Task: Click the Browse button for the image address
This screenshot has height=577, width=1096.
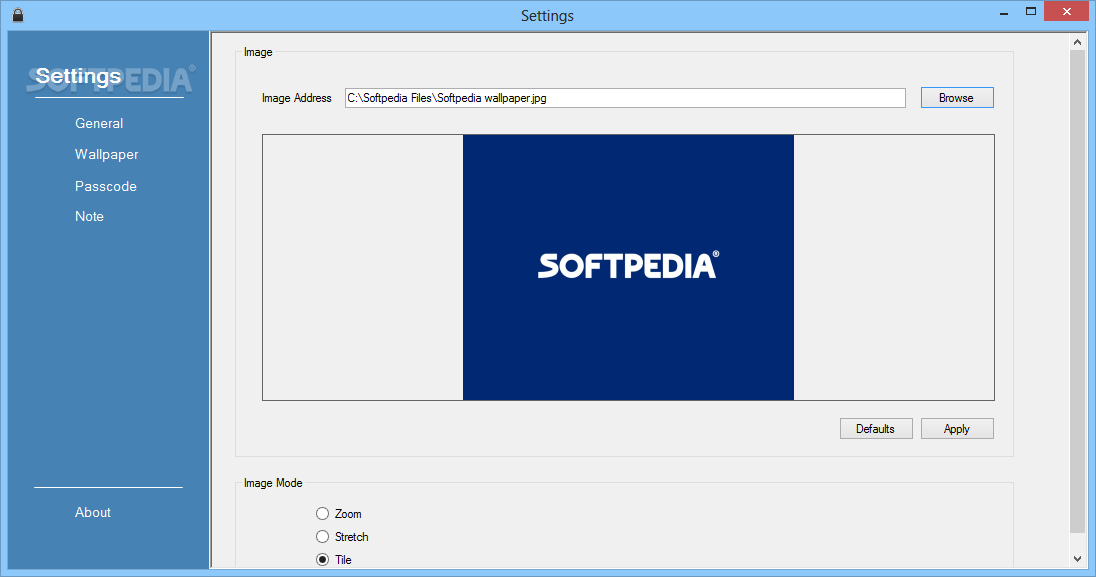Action: click(x=956, y=98)
